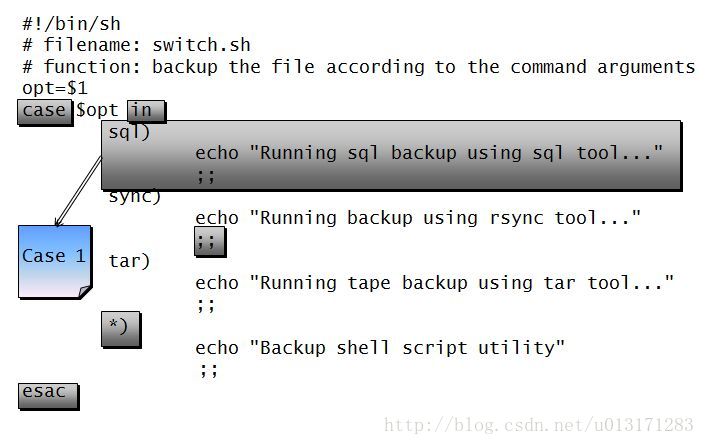Click the echo 'Running sql backup' line
This screenshot has width=705, height=445.
(x=429, y=153)
